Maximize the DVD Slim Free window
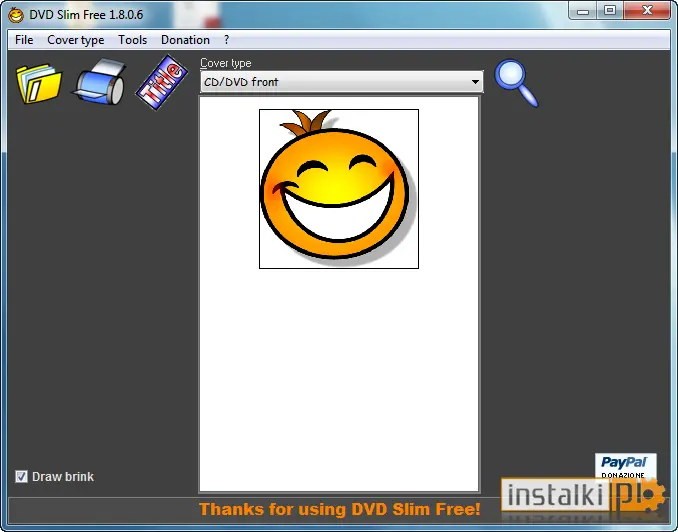This screenshot has width=678, height=532. tap(610, 11)
